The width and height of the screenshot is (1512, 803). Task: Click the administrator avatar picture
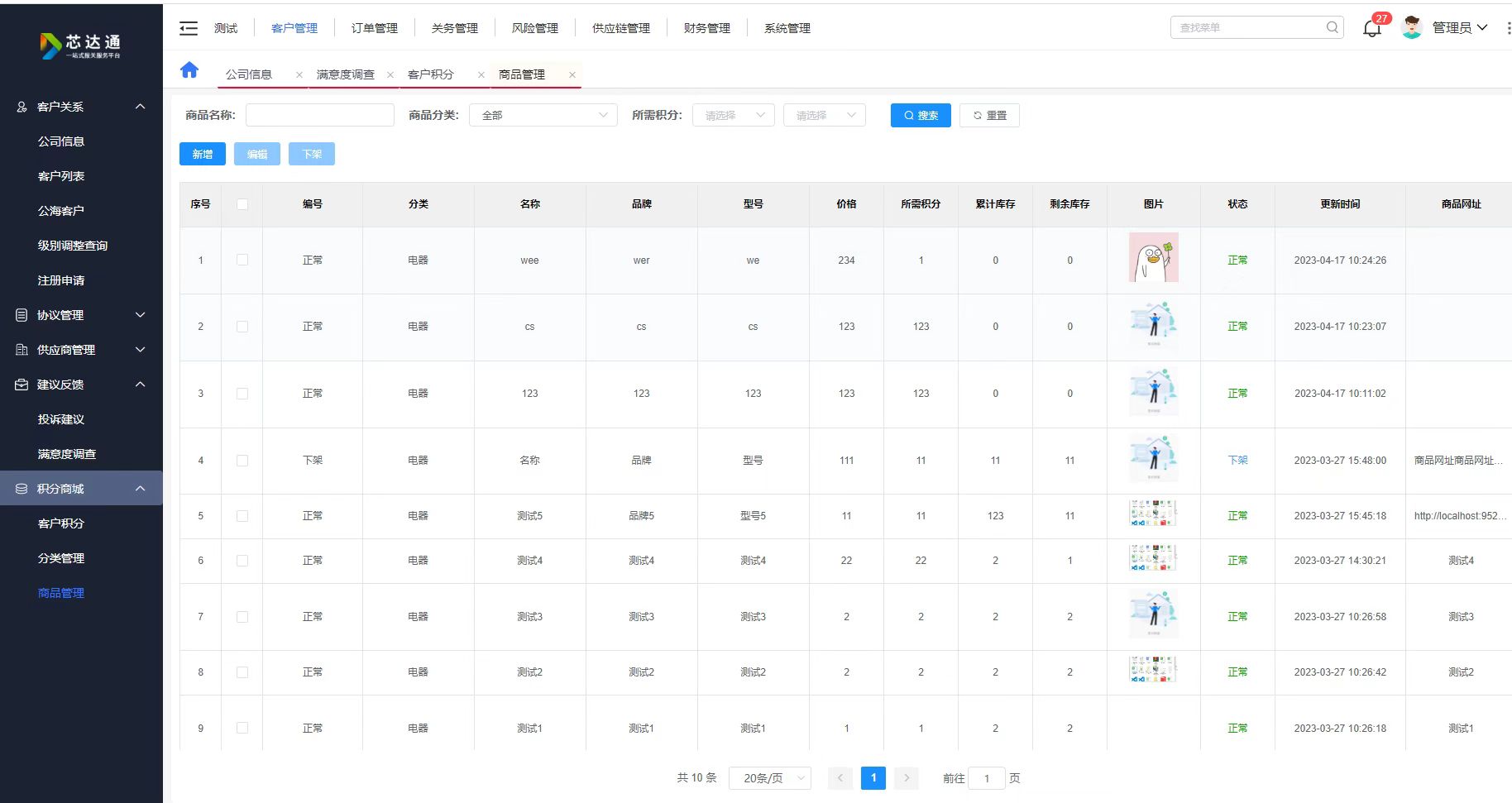tap(1413, 27)
